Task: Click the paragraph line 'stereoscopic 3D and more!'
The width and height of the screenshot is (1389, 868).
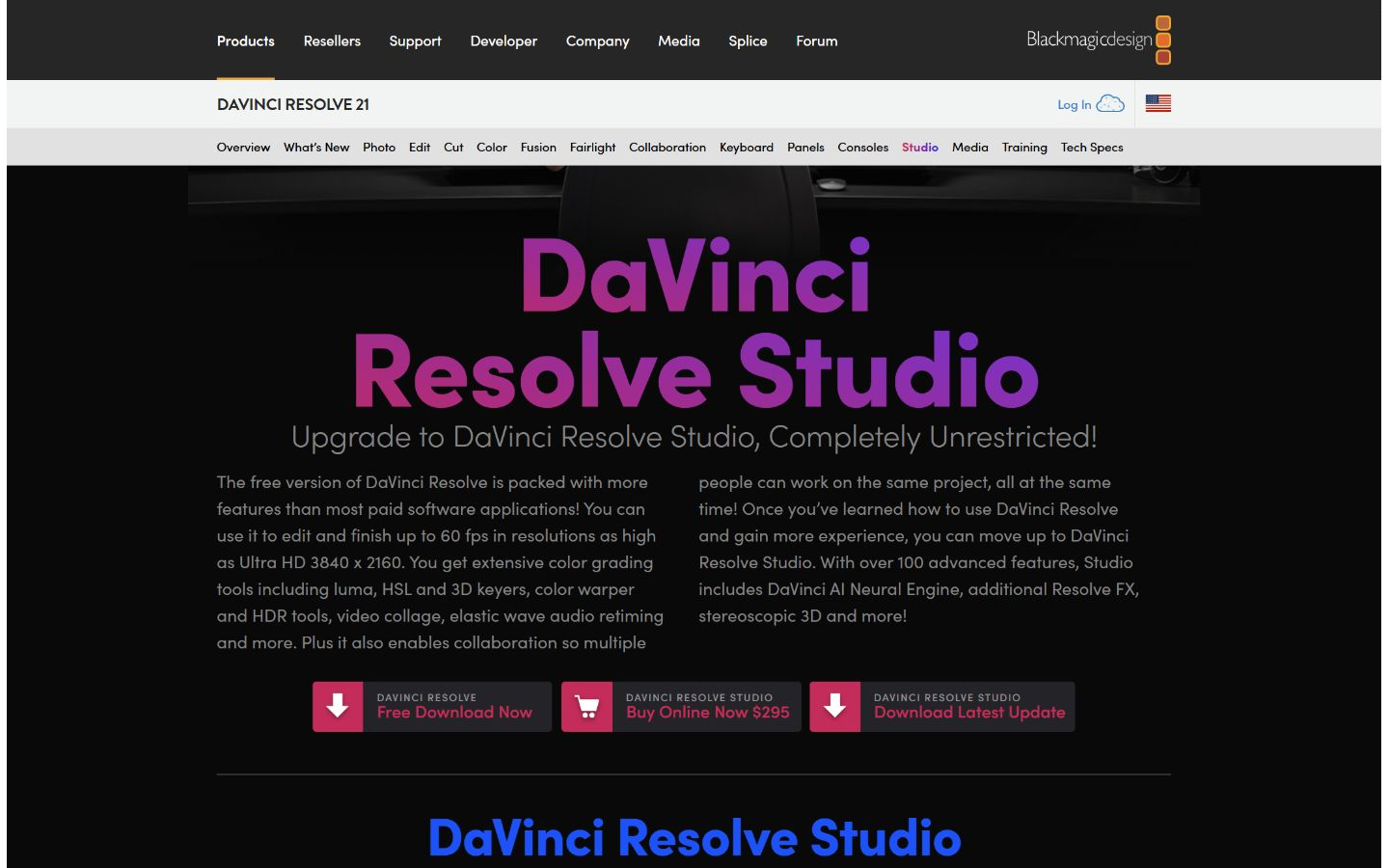Action: (803, 615)
